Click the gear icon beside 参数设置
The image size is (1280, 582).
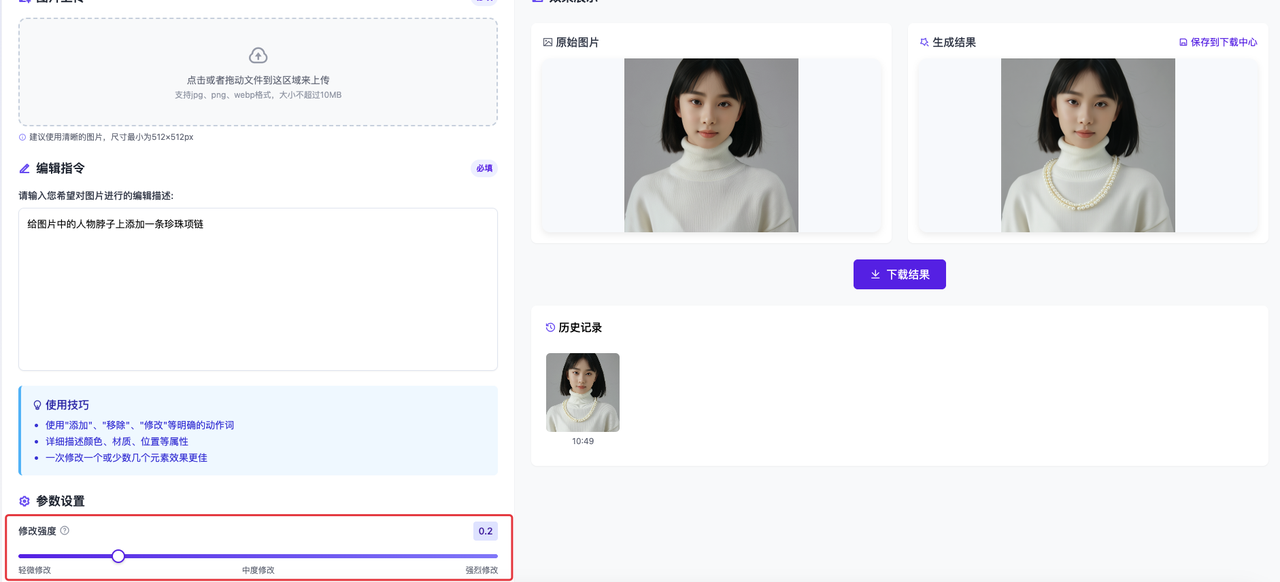[x=23, y=501]
